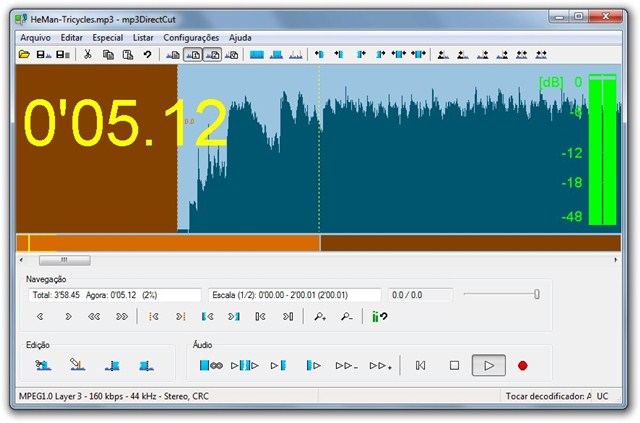Click the play-selection icon between two triangles
The image size is (640, 423).
[x=245, y=365]
